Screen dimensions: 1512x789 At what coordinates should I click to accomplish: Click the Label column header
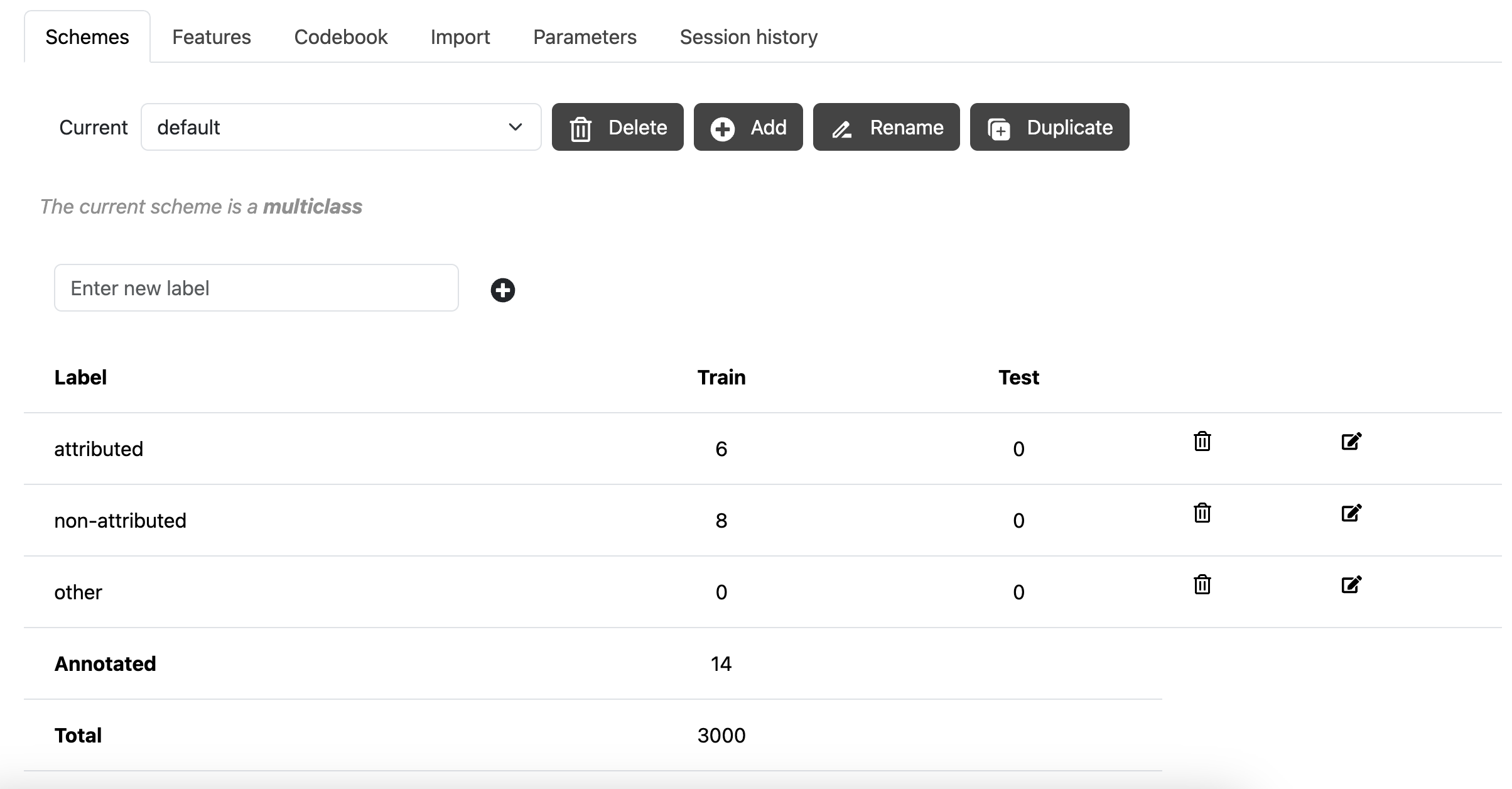tap(80, 378)
